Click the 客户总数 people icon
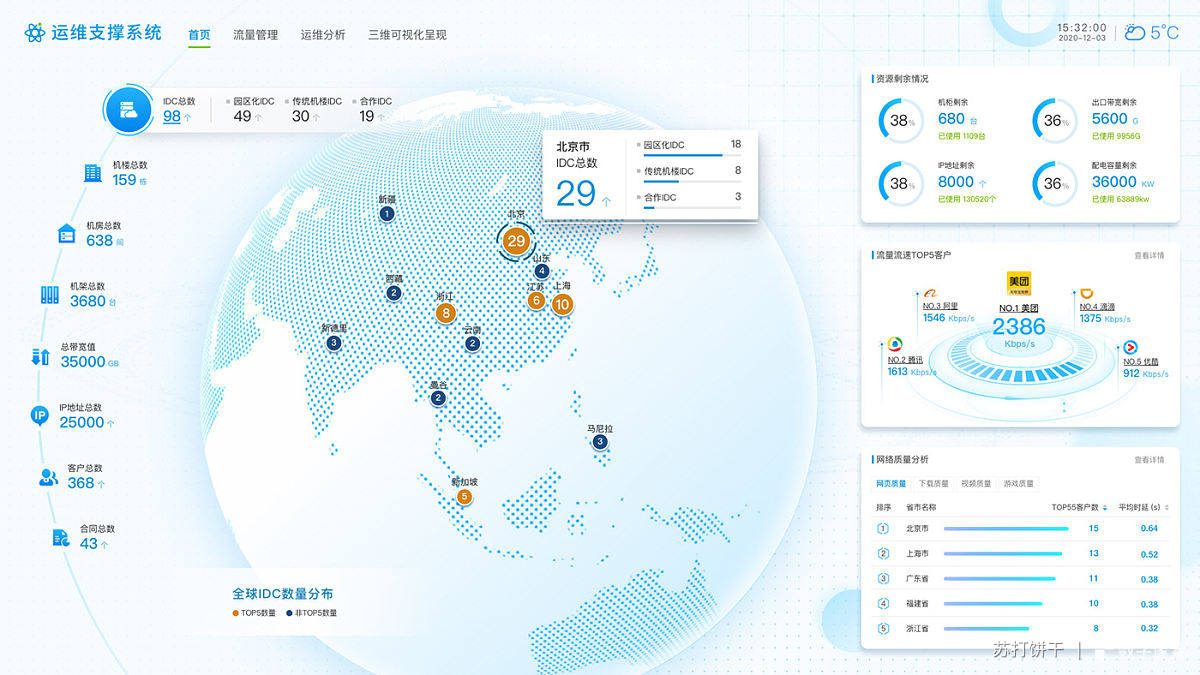The height and width of the screenshot is (675, 1200). (x=48, y=476)
